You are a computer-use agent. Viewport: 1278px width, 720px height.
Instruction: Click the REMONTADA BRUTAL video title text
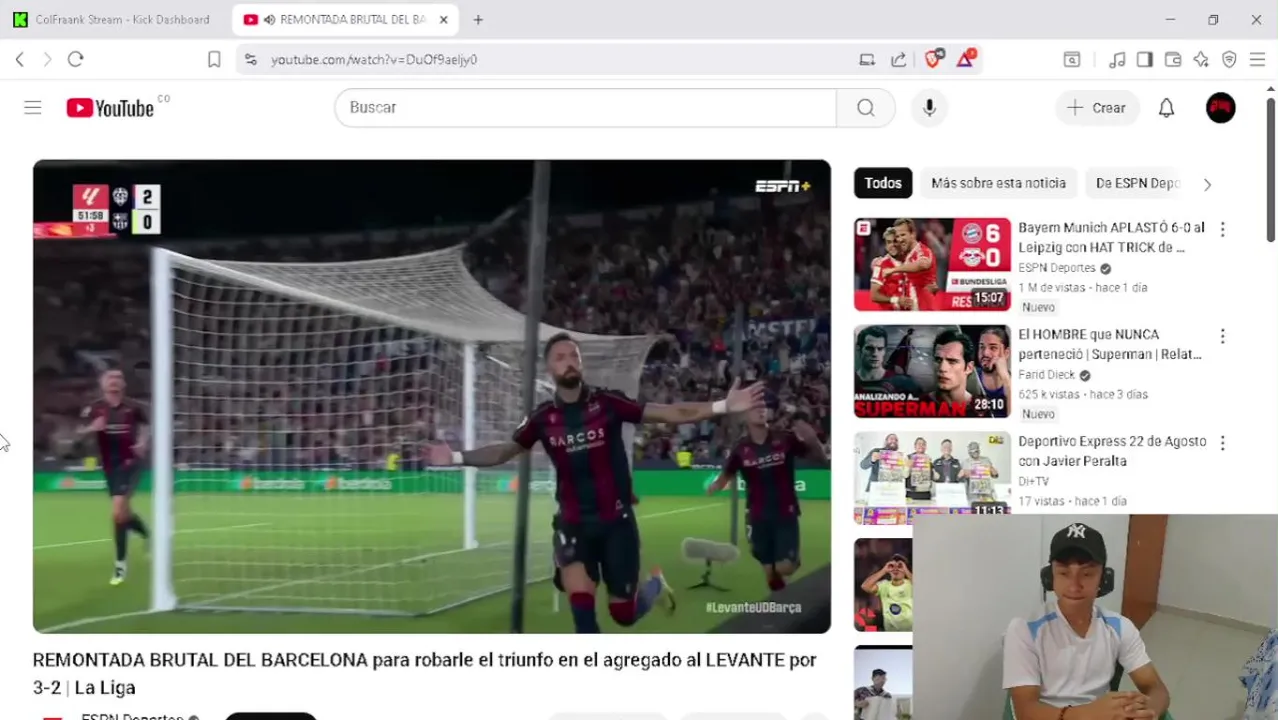424,673
